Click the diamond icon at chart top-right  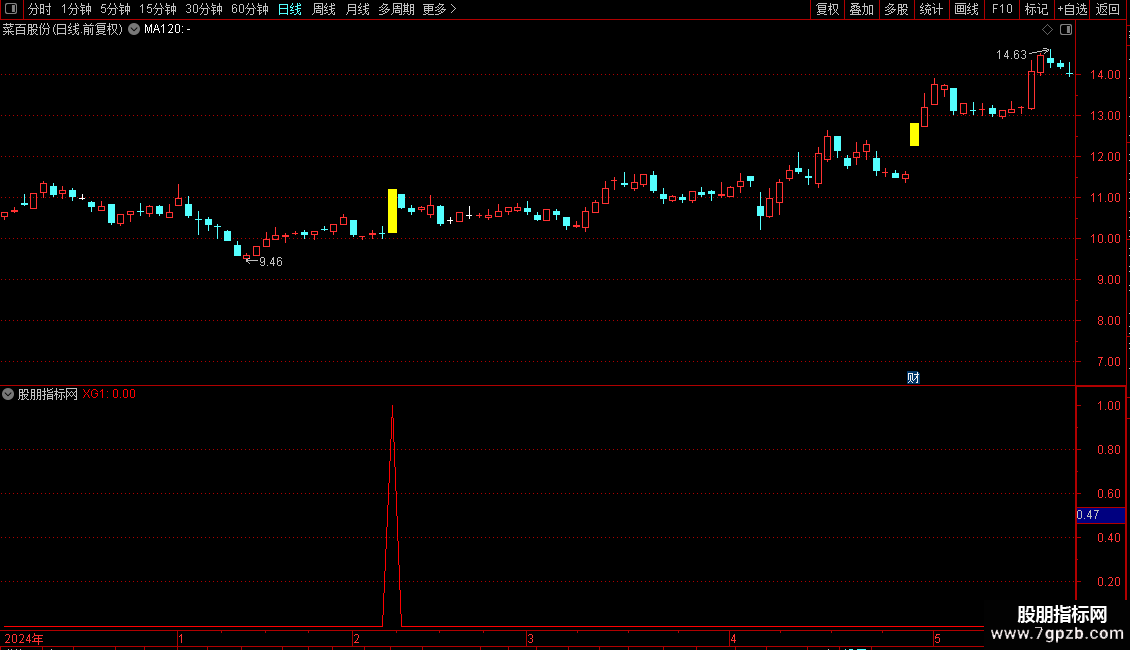tap(1048, 30)
